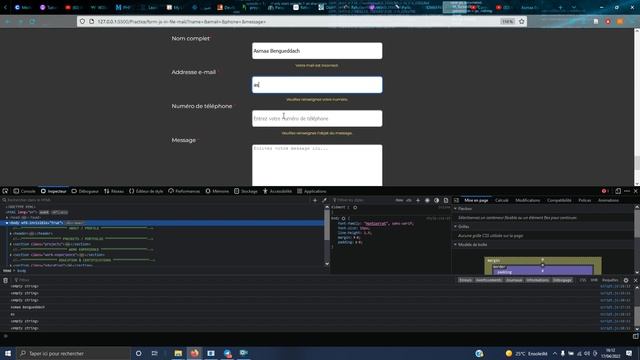Toggle the Journaux console filter
This screenshot has width=640, height=360.
point(514,280)
